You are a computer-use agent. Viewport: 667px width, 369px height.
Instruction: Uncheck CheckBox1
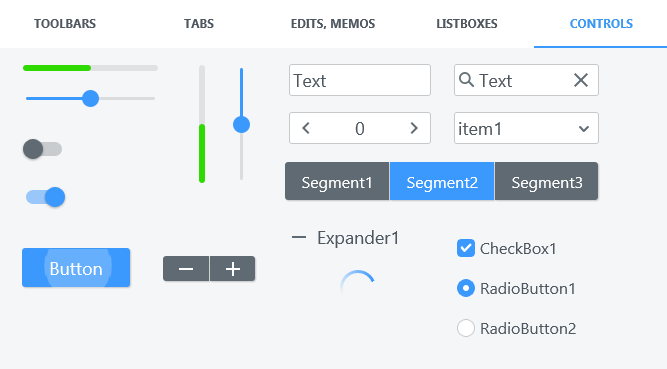click(466, 248)
